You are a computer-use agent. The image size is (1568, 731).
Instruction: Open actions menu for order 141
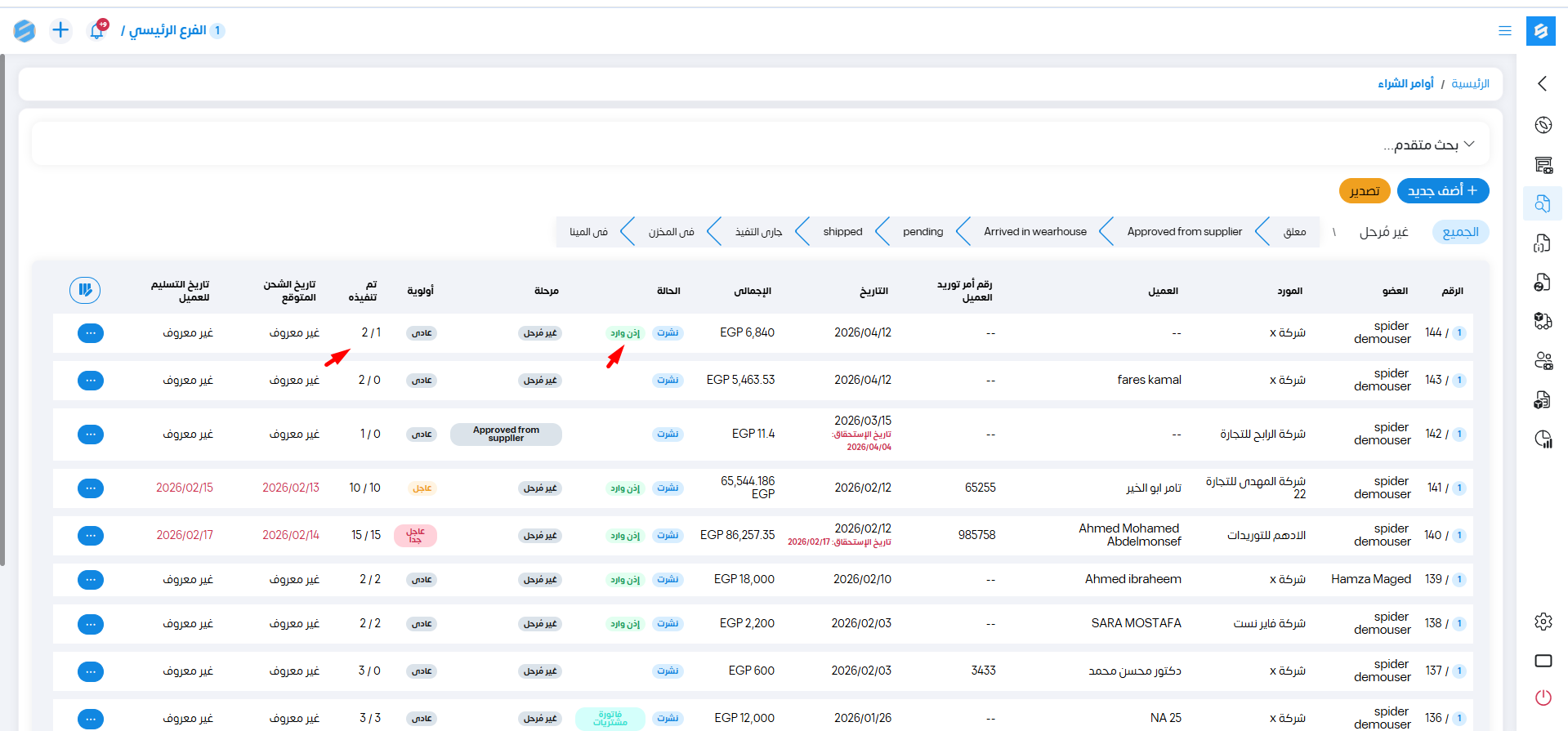click(x=91, y=488)
